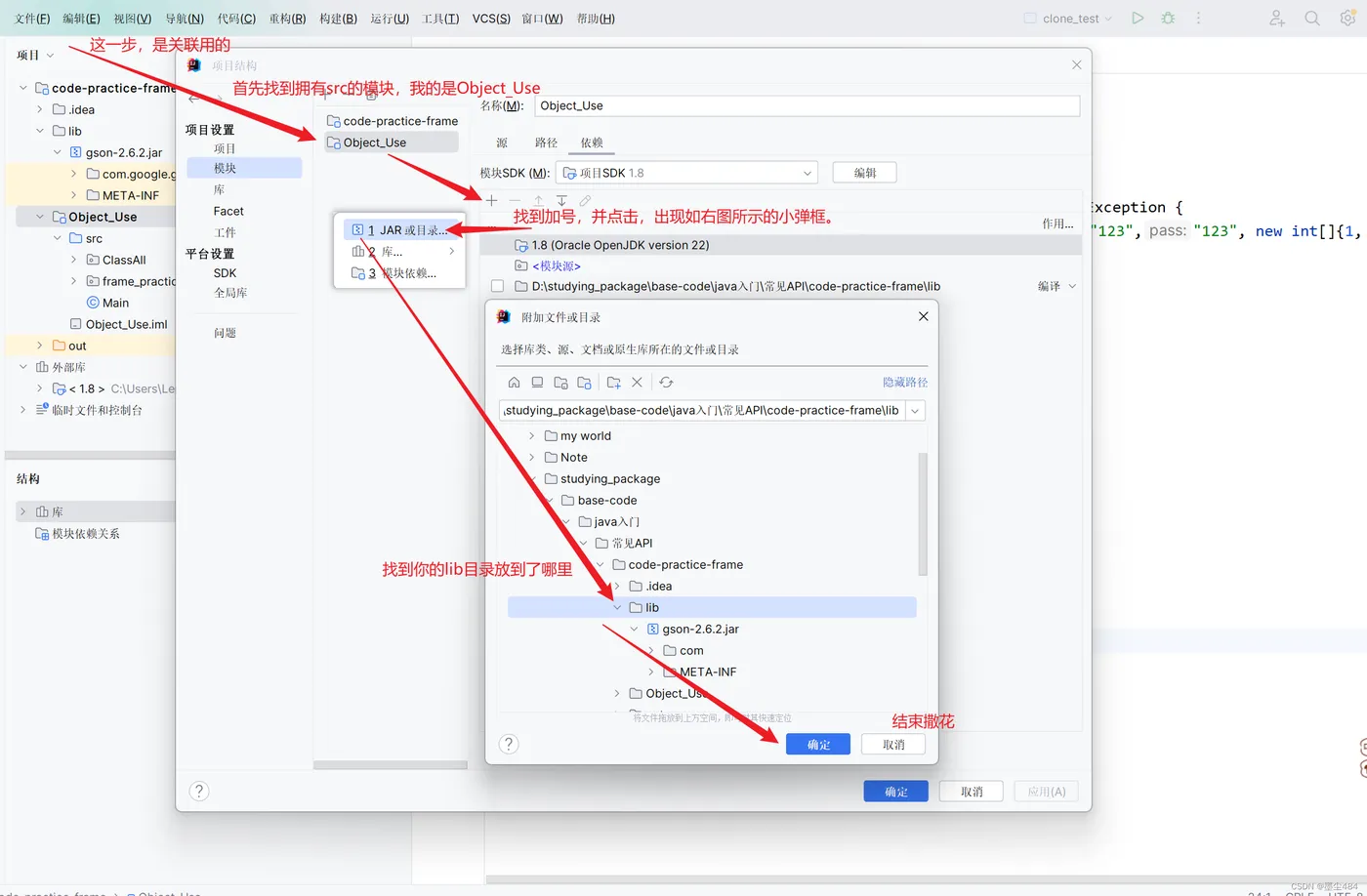Click the move-down arrow in dependencies toolbar
Viewport: 1367px width, 896px height.
pyautogui.click(x=561, y=200)
